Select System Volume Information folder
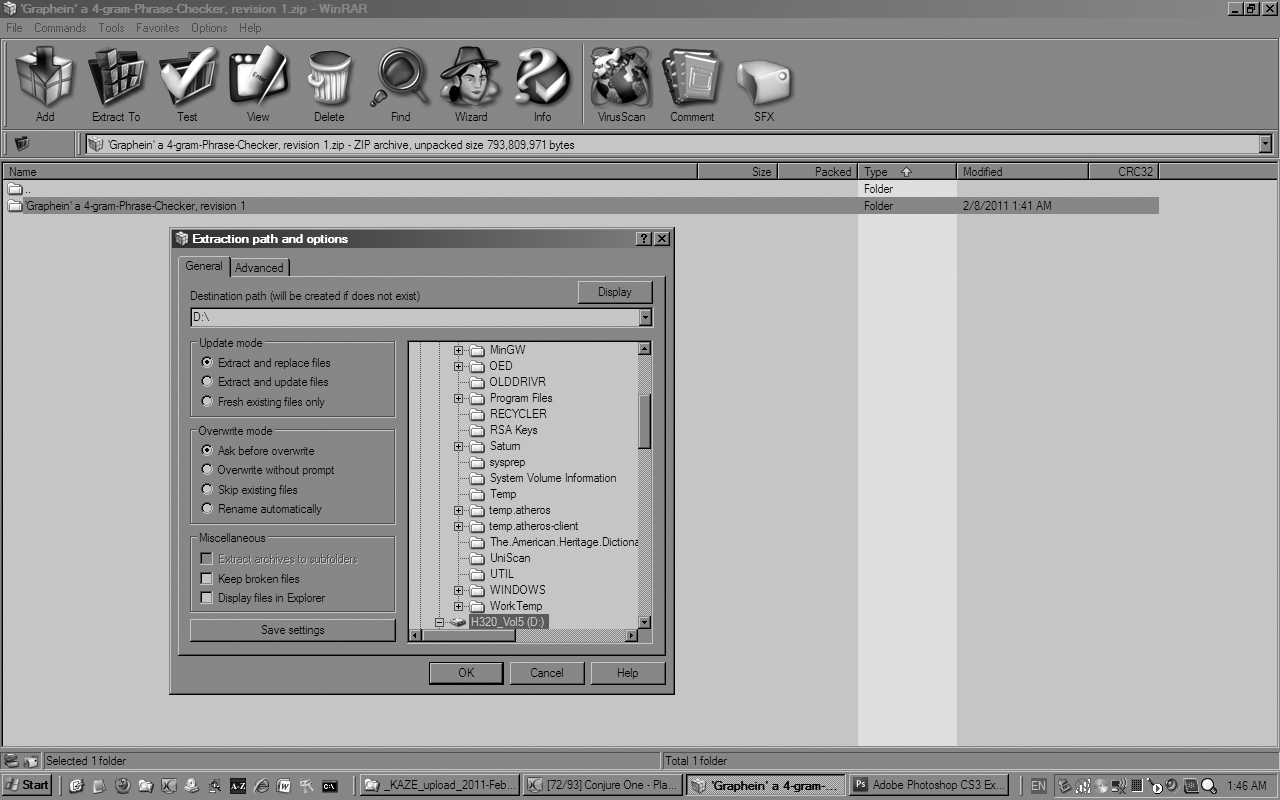 point(552,478)
